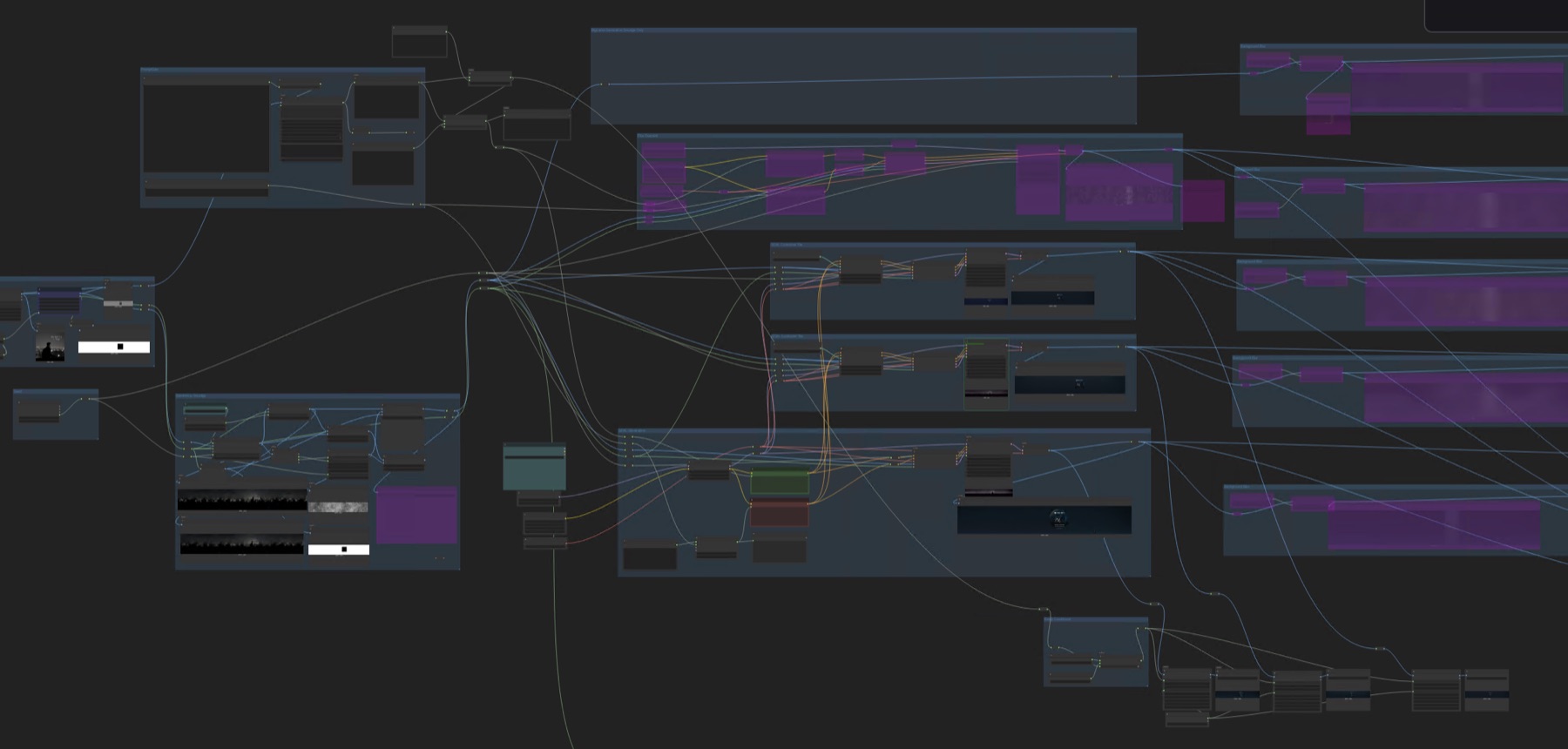Screen dimensions: 1568x749
Task: Select the green-outlined node
Action: coord(986,374)
